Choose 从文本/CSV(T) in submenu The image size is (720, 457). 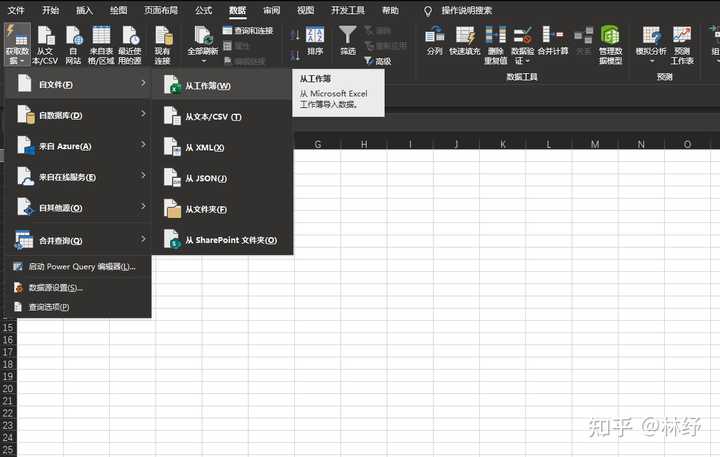pos(222,117)
